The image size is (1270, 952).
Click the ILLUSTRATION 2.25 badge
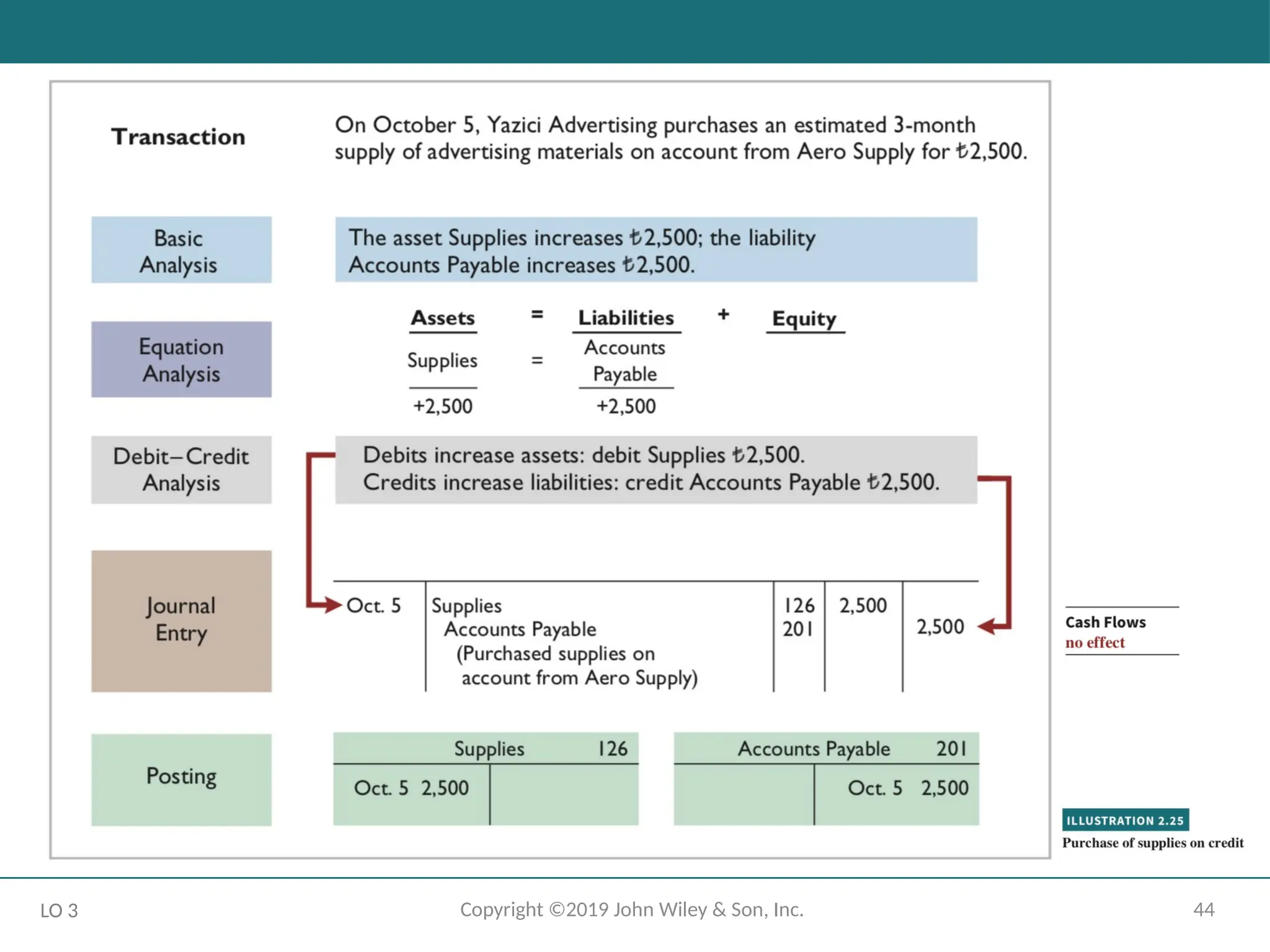click(1125, 820)
